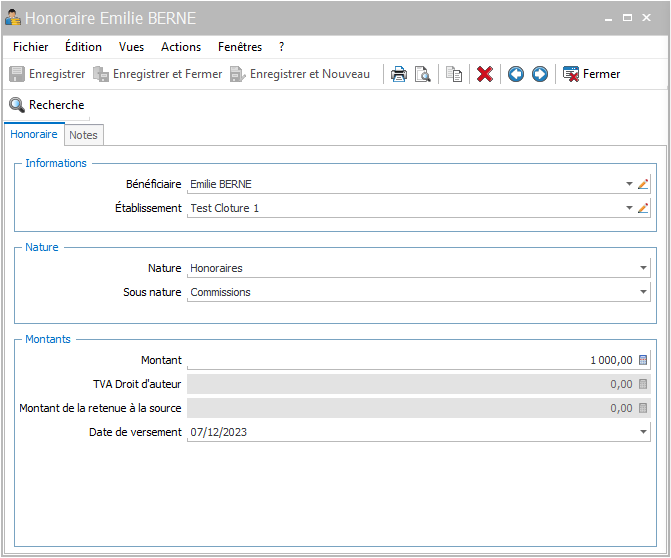
Task: Open the Fenêtres menu
Action: [x=240, y=47]
